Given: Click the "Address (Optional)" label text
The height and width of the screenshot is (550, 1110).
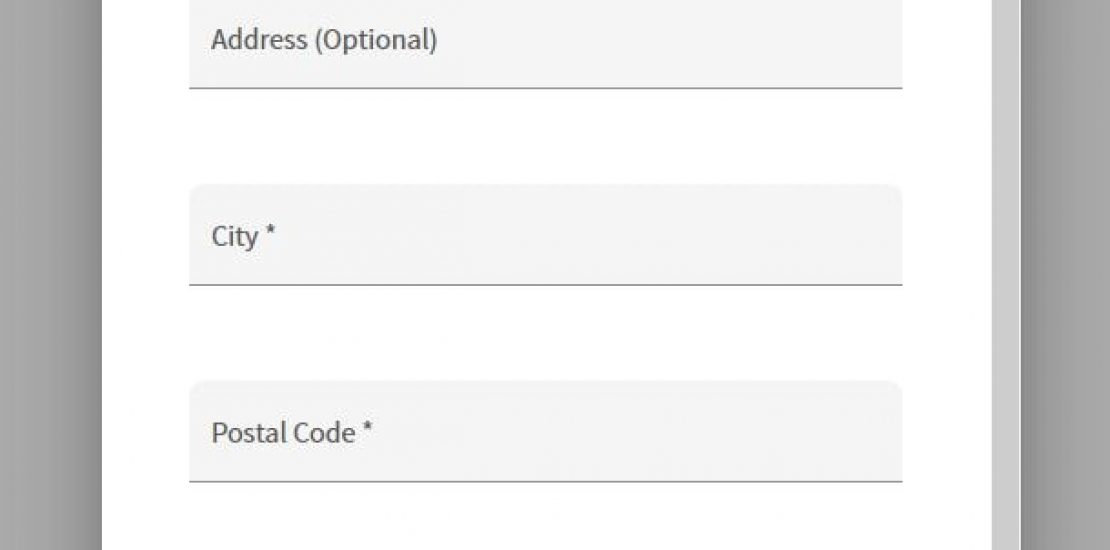Looking at the screenshot, I should coord(324,41).
